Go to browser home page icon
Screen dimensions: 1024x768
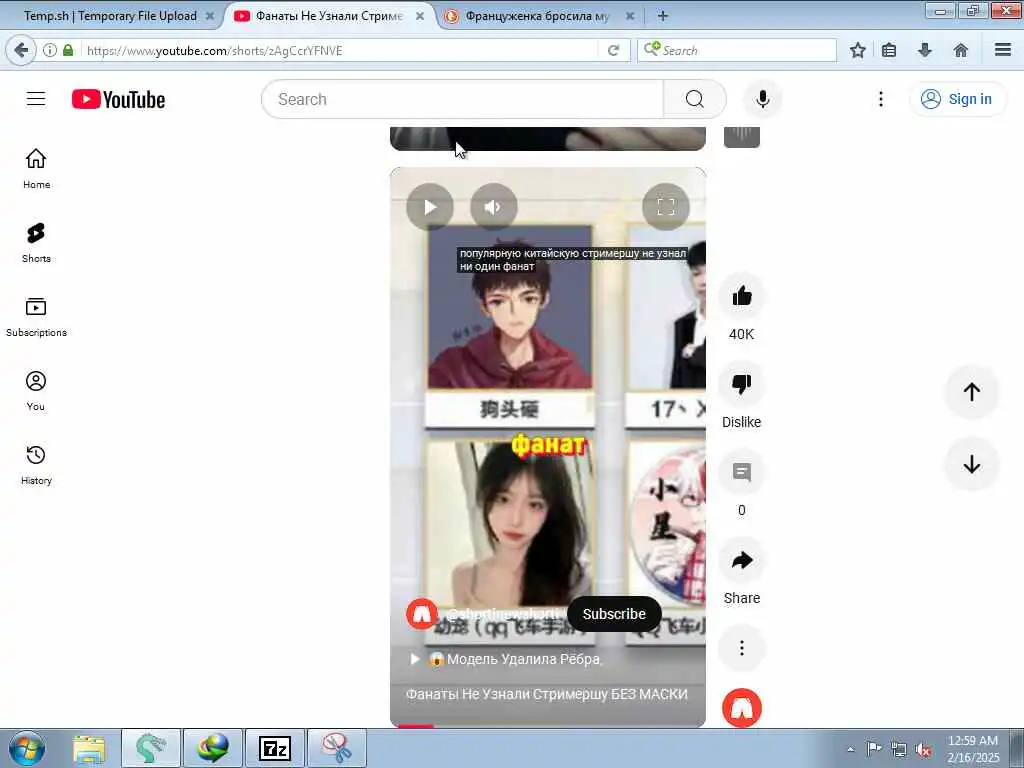[961, 50]
